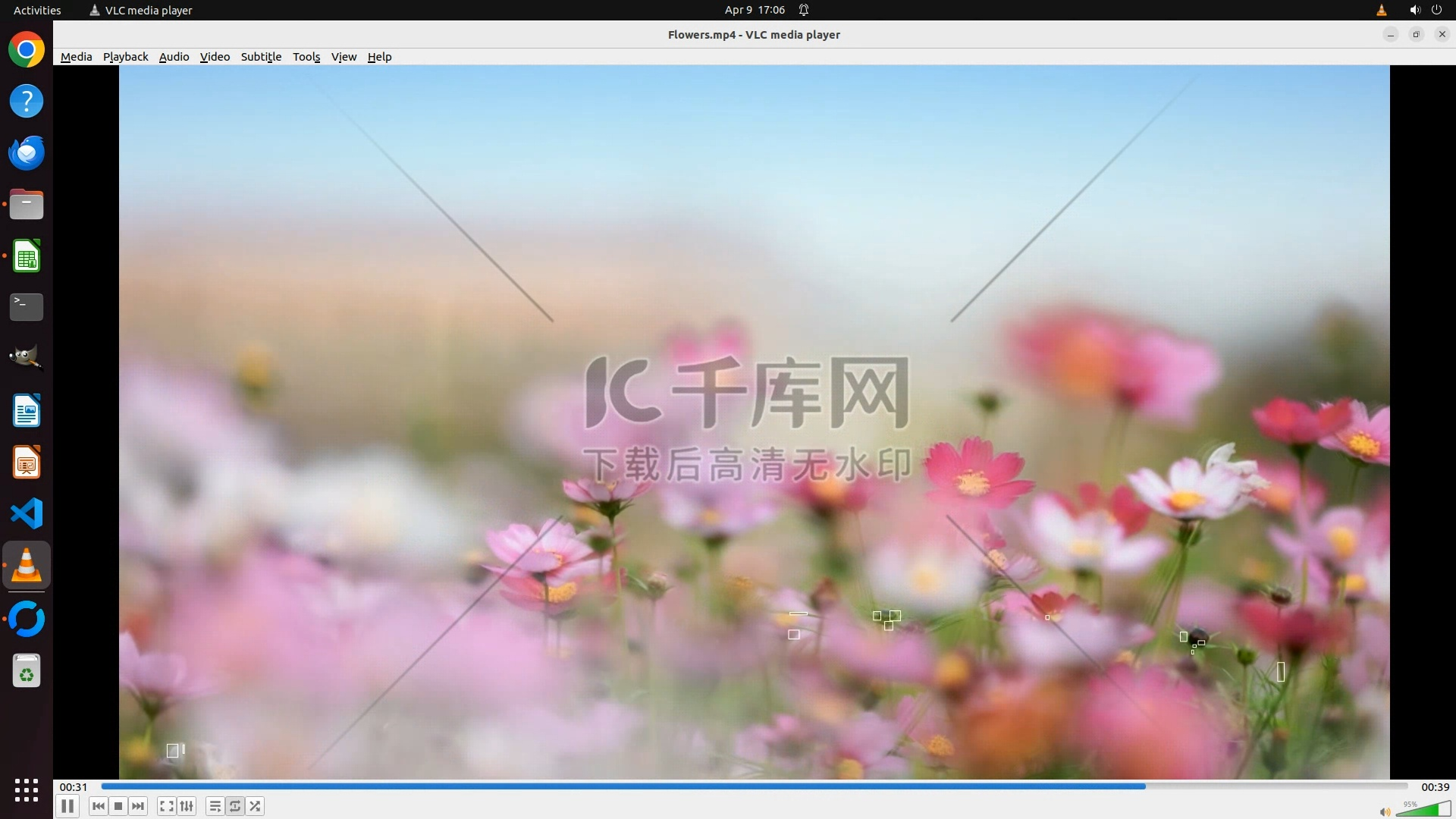Stop playback with the stop button
The width and height of the screenshot is (1456, 819).
(118, 806)
